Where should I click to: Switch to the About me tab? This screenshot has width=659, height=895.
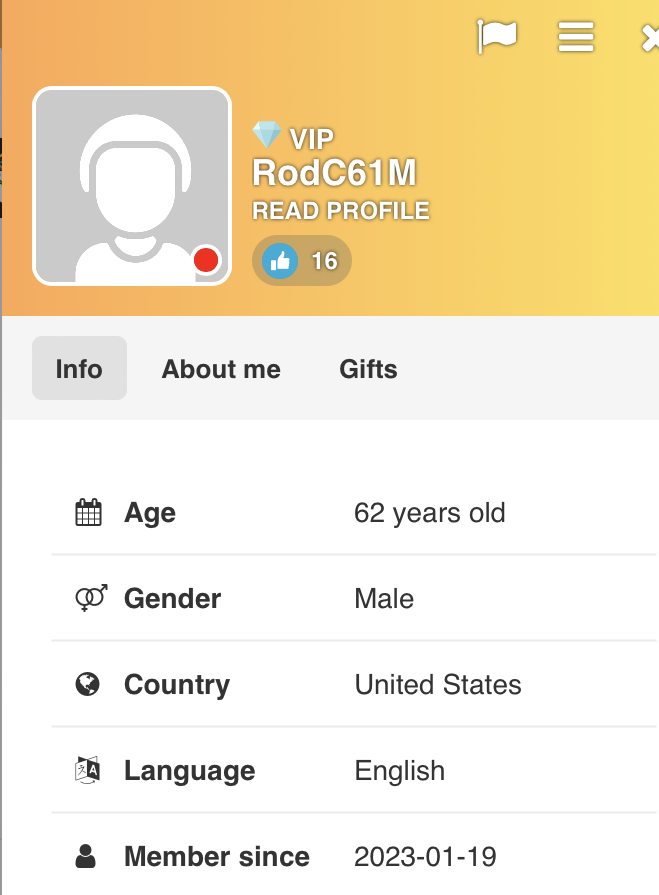[x=221, y=369]
